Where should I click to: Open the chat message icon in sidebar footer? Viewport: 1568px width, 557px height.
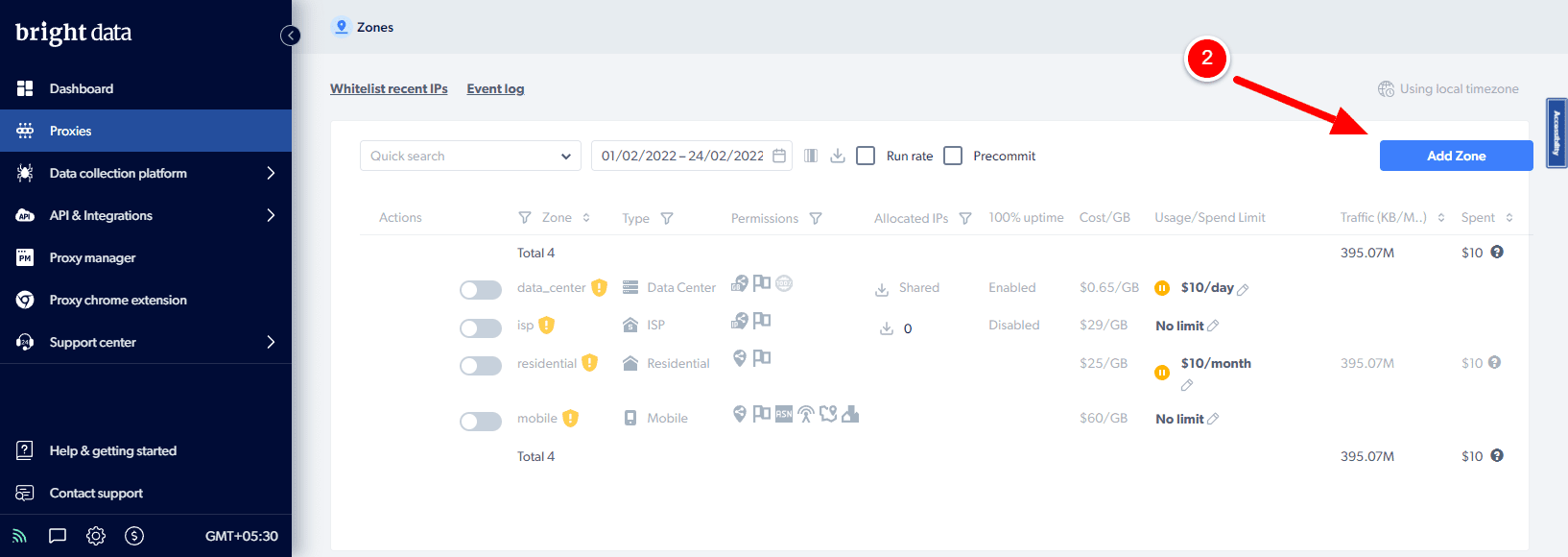click(58, 536)
